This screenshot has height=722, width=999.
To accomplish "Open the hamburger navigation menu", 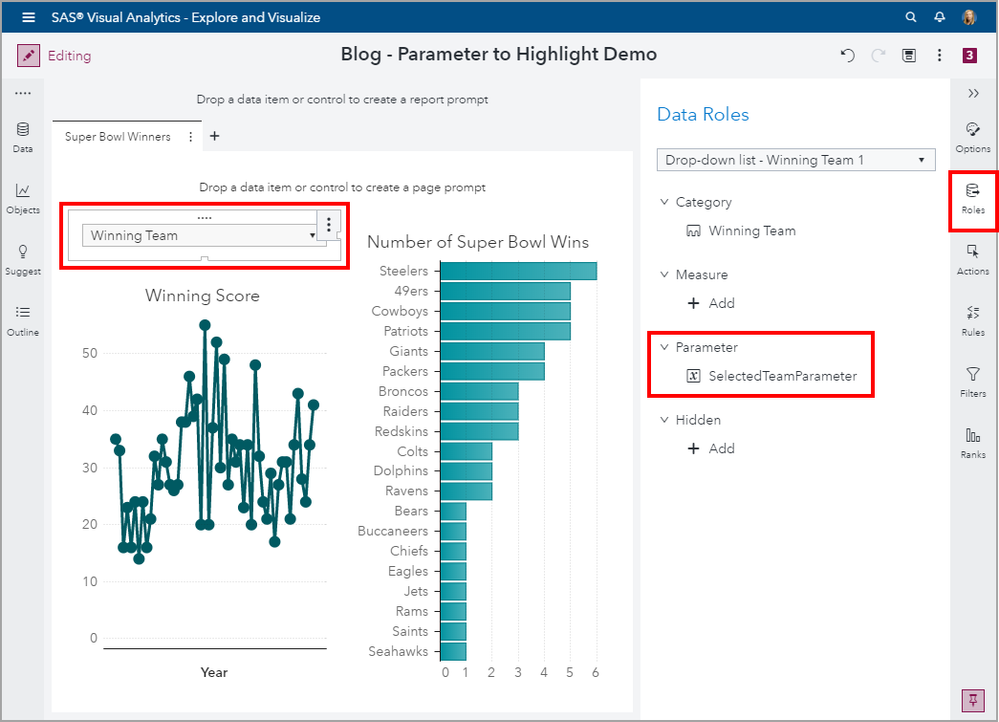I will (28, 17).
